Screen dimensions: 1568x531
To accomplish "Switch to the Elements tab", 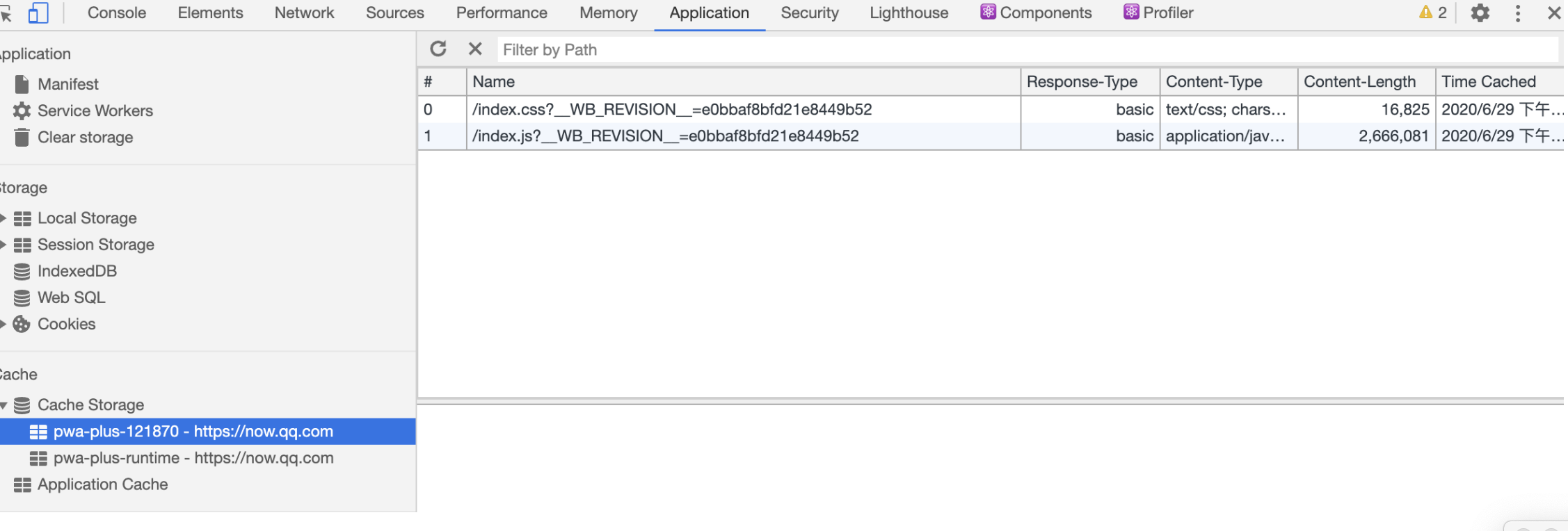I will 210,13.
